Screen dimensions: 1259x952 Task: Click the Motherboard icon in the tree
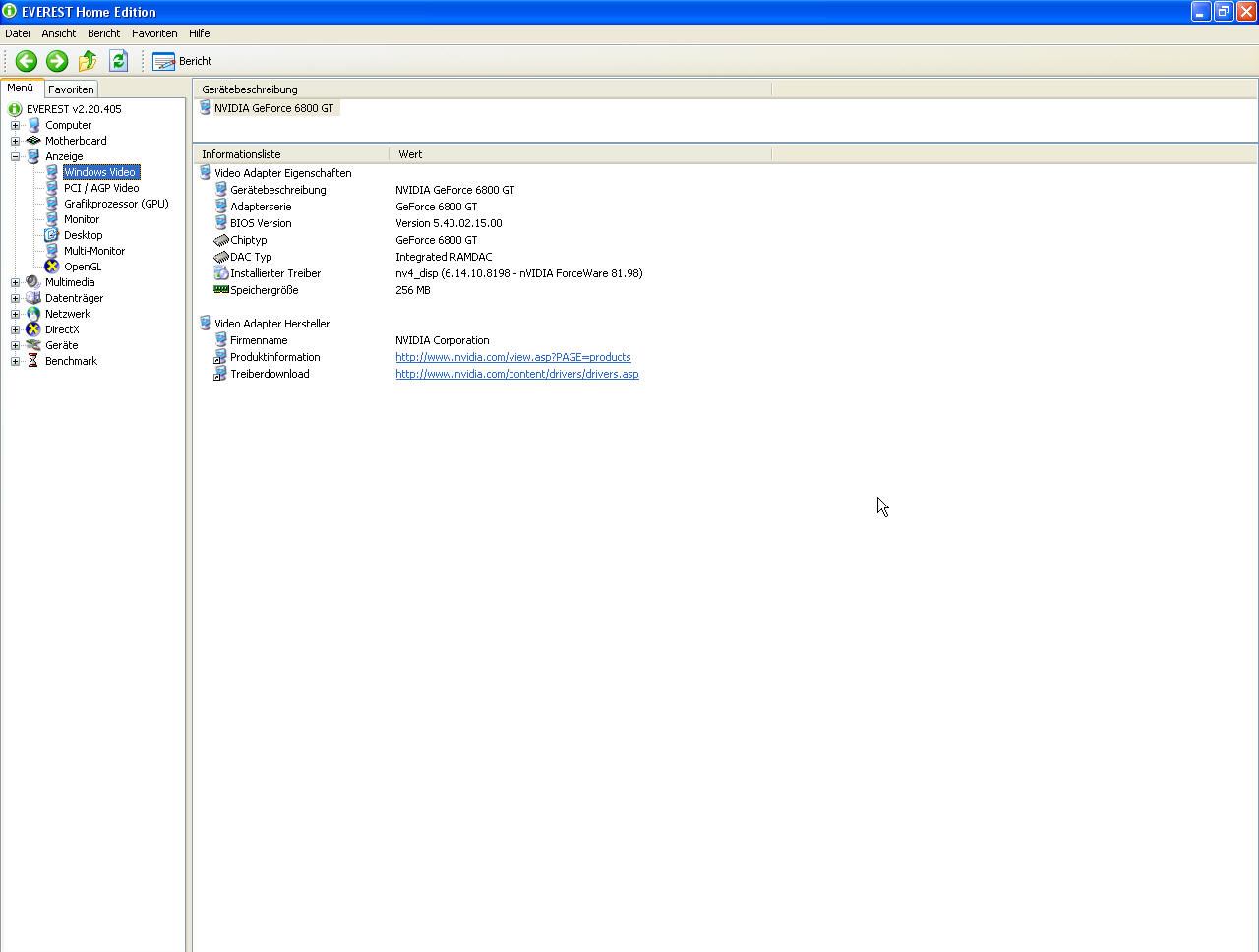pos(33,141)
